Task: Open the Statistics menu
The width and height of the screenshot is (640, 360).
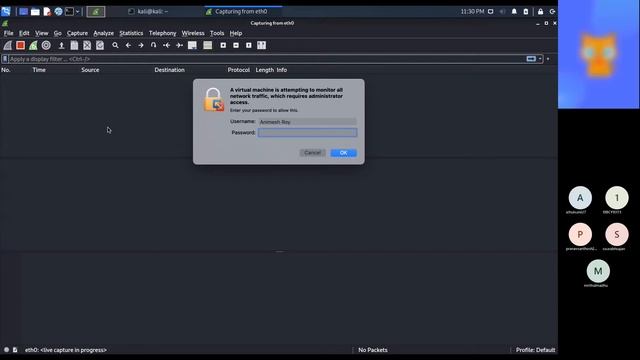Action: click(131, 33)
